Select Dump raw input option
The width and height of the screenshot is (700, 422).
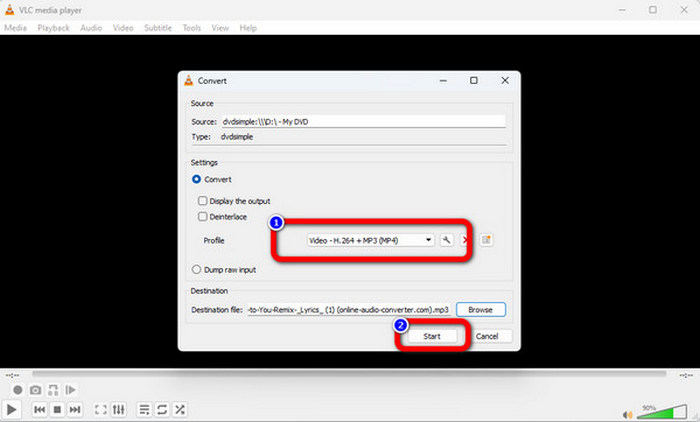tap(196, 269)
